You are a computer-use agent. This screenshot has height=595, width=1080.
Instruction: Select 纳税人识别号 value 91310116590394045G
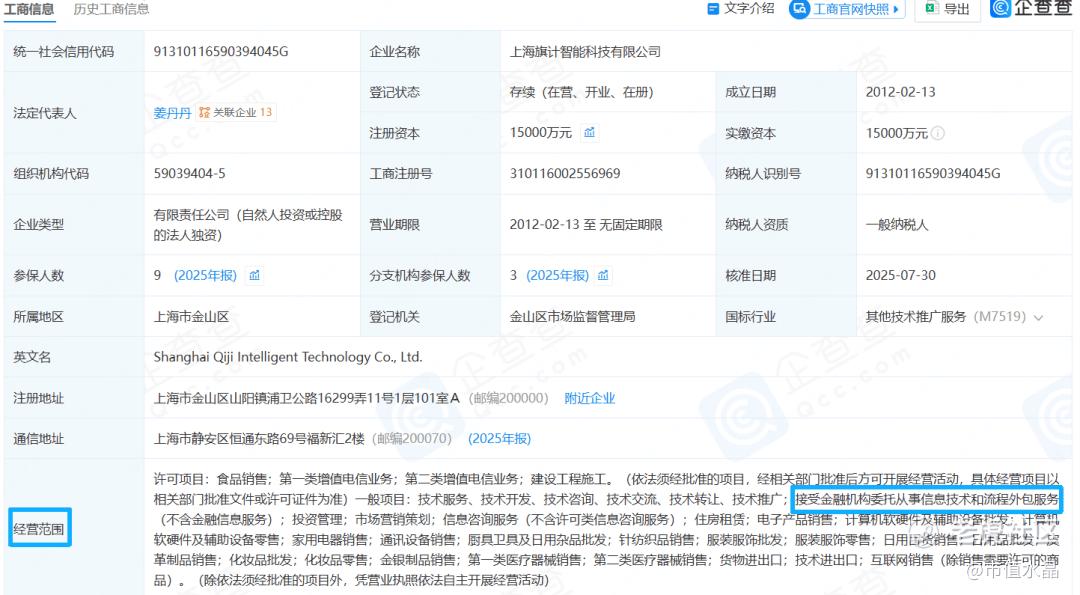click(x=933, y=174)
